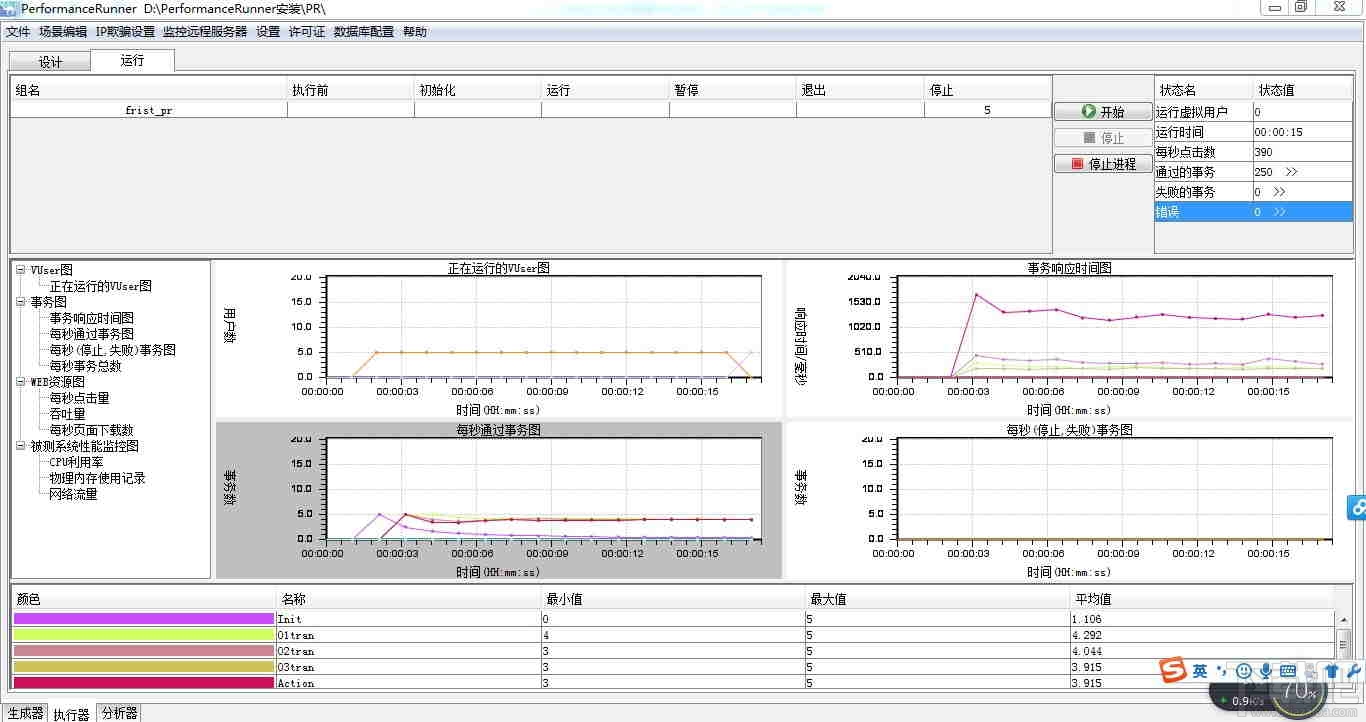
Task: Click the 停止进程 button
Action: pyautogui.click(x=1103, y=164)
